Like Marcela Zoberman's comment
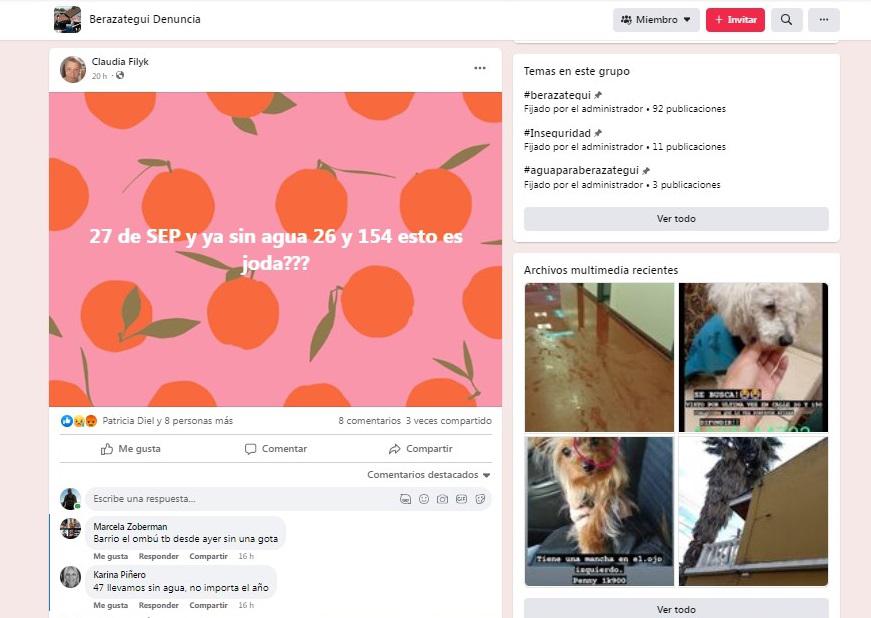Viewport: 871px width, 618px height. (110, 556)
